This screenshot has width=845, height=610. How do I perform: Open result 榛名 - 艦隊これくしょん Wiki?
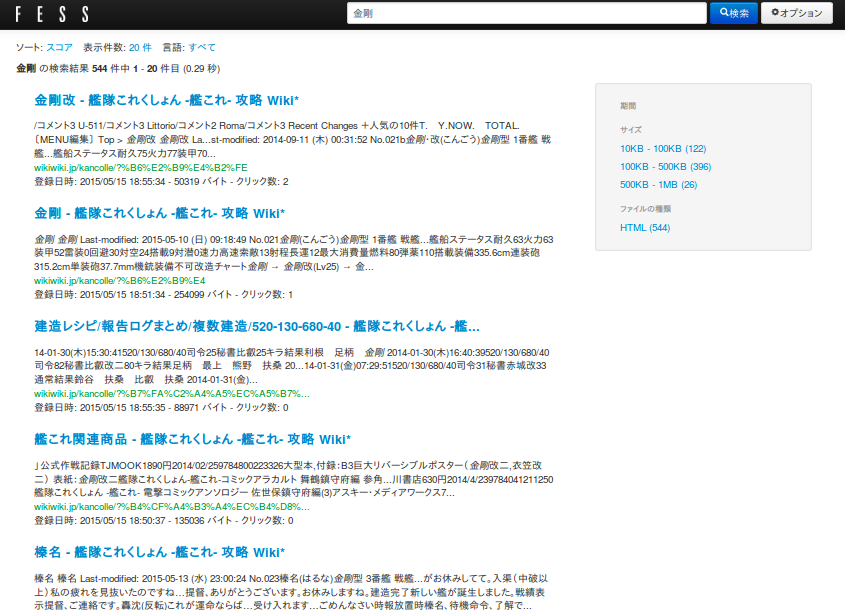(x=160, y=552)
